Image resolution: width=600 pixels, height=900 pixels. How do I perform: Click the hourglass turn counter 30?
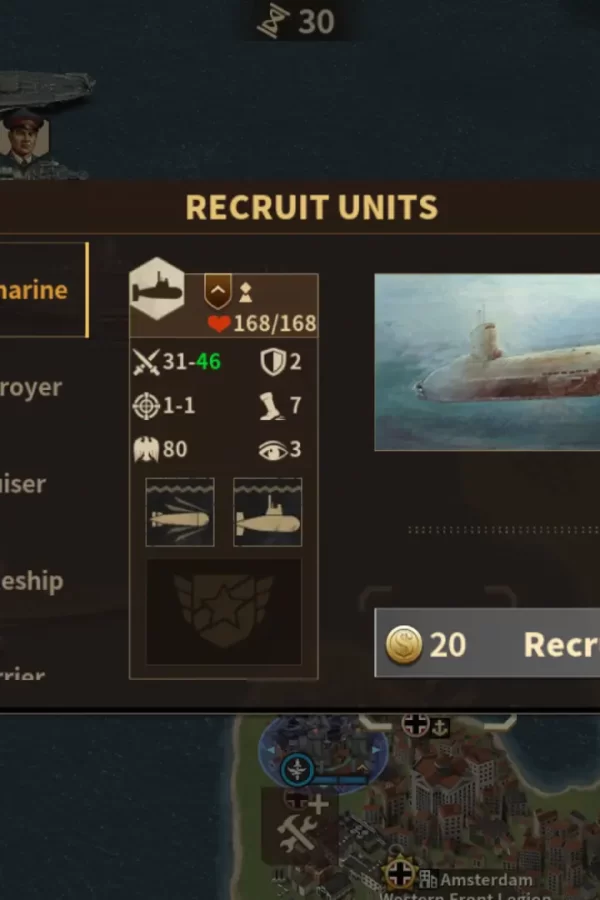[x=296, y=21]
